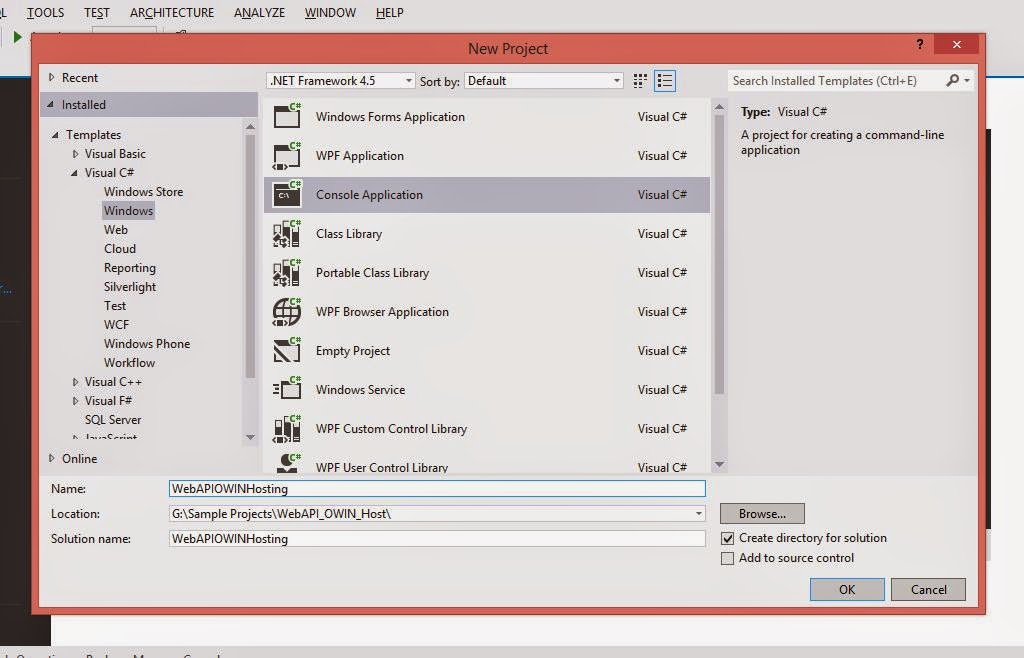Click the search magnifier icon

click(952, 80)
